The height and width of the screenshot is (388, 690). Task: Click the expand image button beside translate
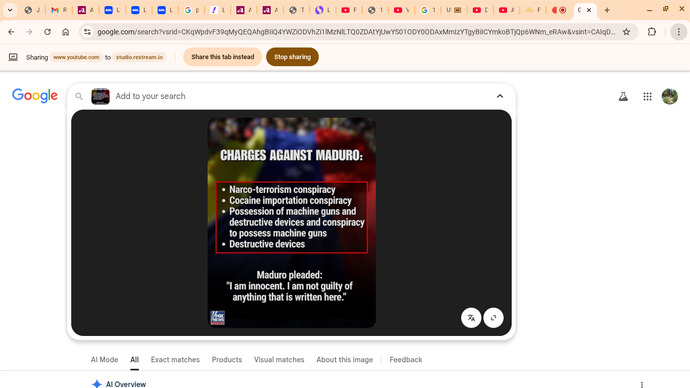click(x=493, y=318)
